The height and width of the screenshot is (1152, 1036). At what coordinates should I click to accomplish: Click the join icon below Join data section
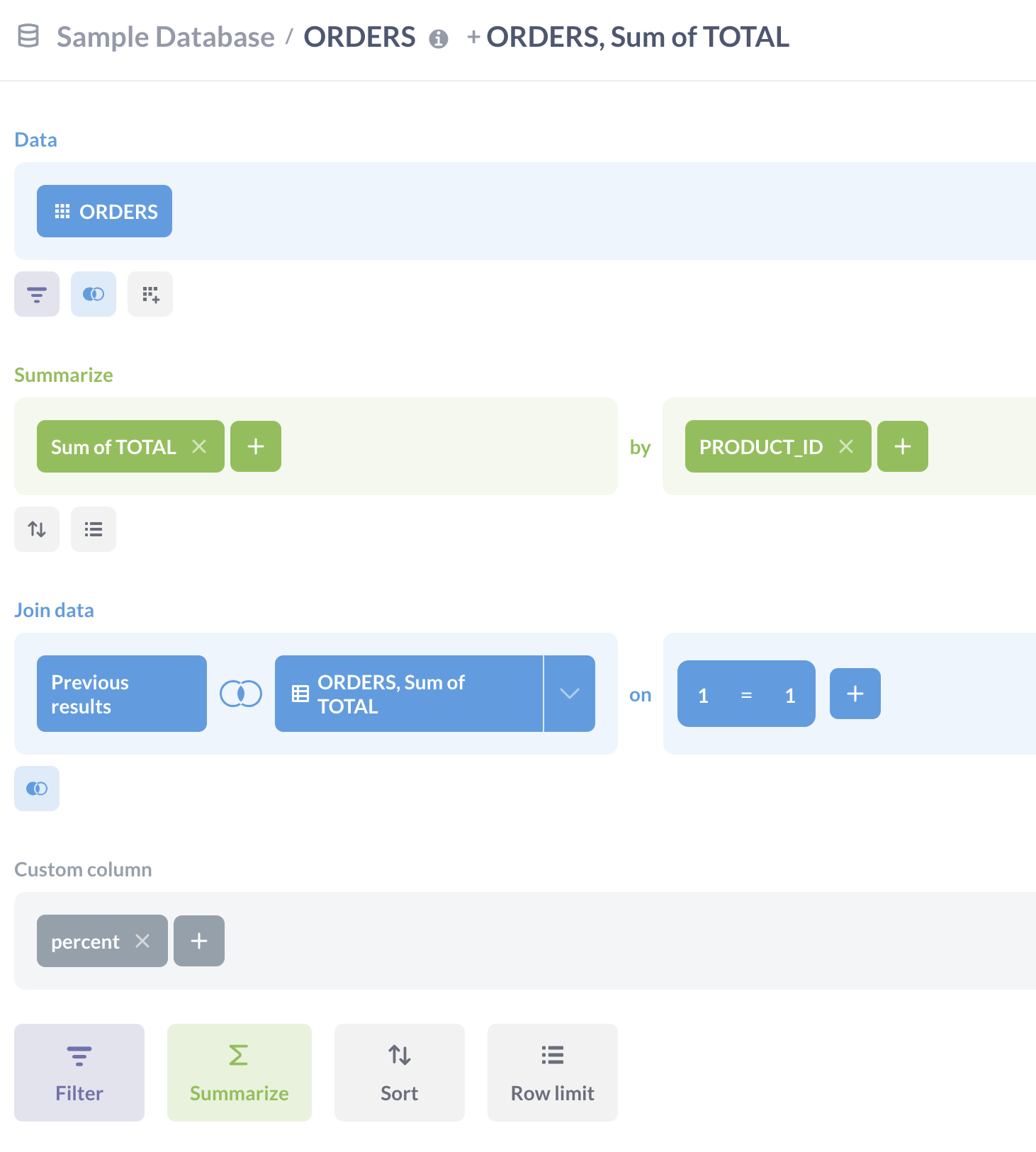pyautogui.click(x=37, y=789)
